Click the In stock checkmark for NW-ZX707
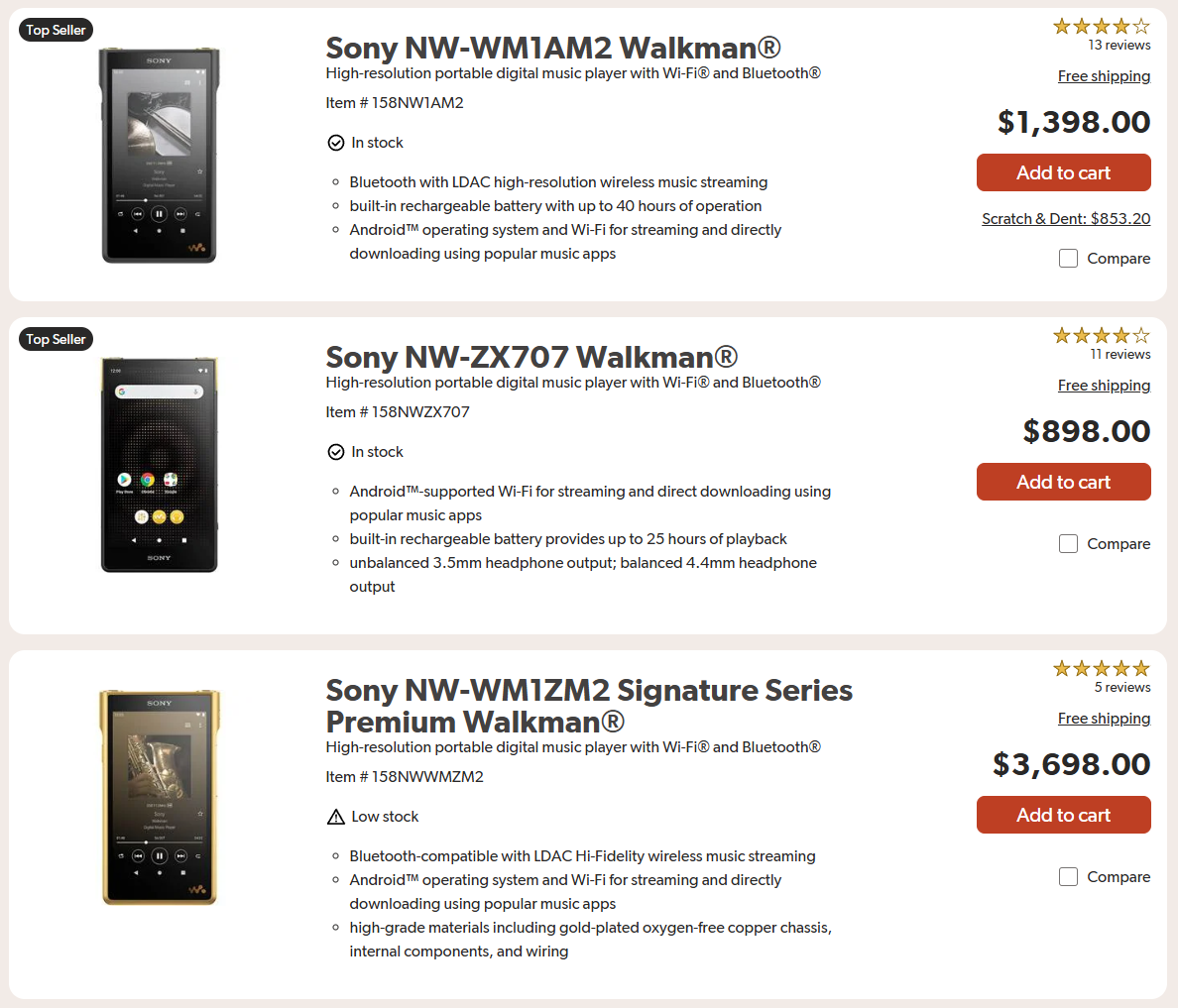1178x1008 pixels. click(336, 452)
